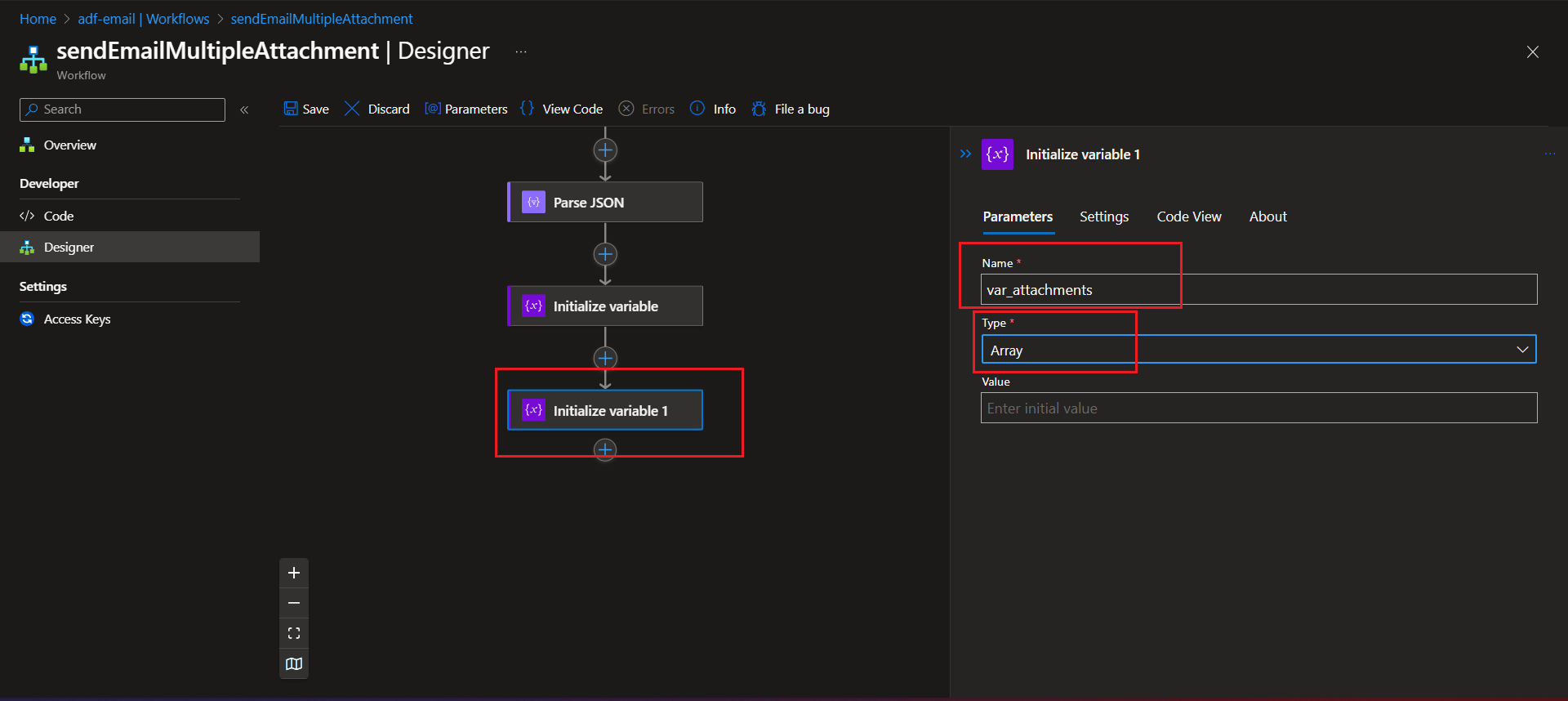Fit workflow to view on canvas
Viewport: 1568px width, 701px height.
[x=294, y=633]
